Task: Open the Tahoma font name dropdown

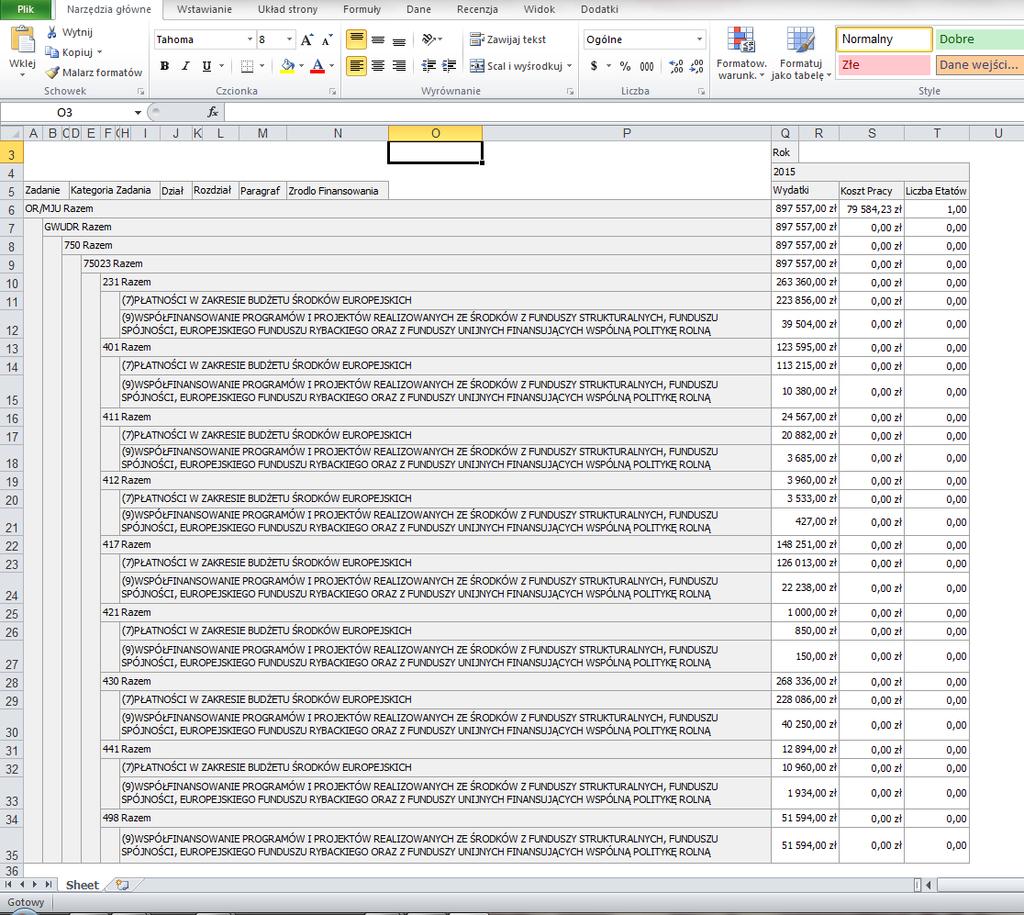Action: [x=249, y=40]
